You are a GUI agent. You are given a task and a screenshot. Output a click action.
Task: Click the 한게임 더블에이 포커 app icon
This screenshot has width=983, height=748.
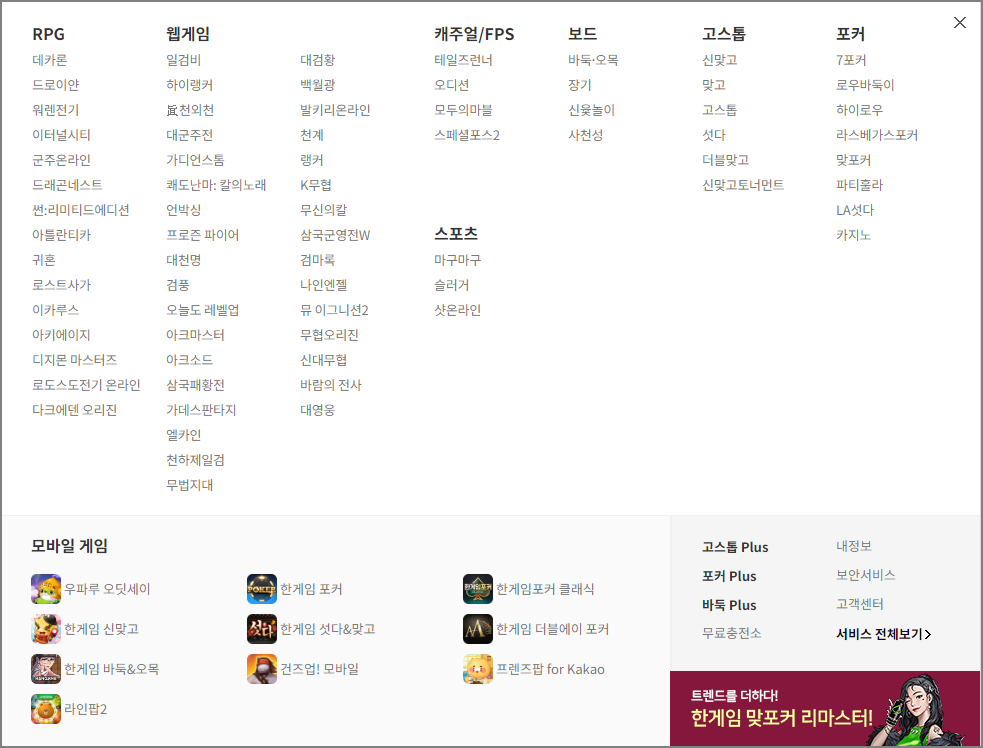point(478,629)
